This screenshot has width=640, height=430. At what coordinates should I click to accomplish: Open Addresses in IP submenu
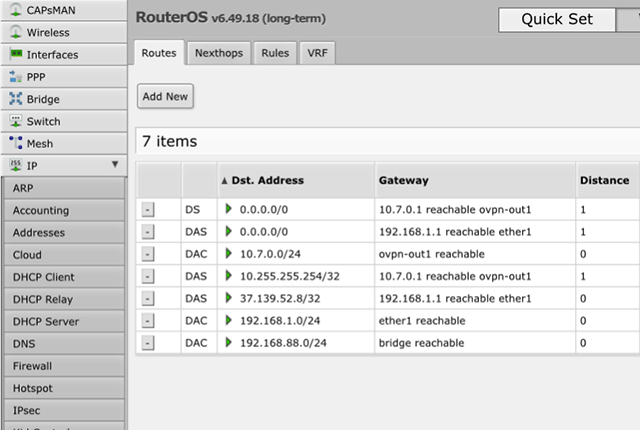click(x=64, y=233)
